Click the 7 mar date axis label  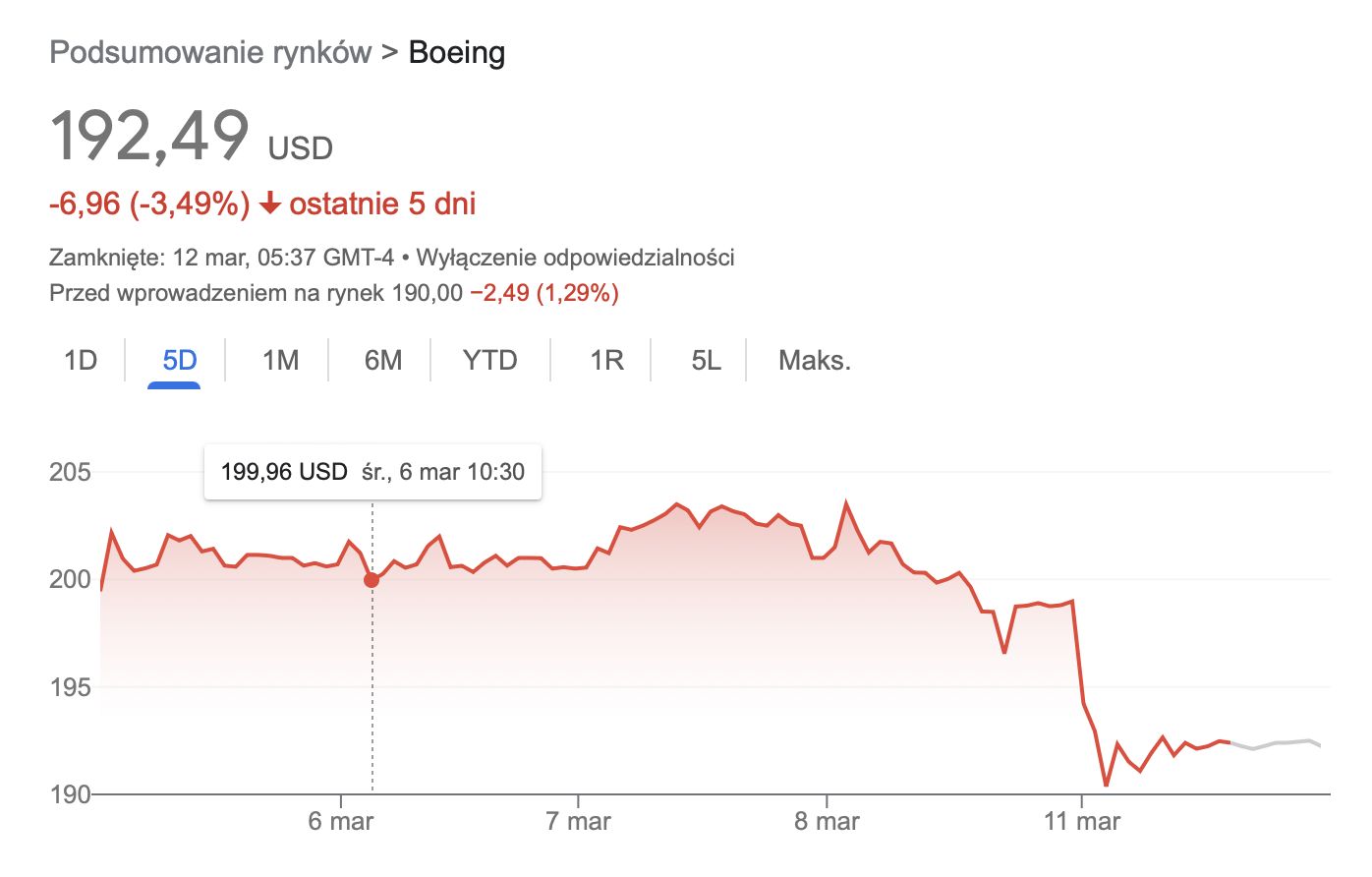[578, 821]
